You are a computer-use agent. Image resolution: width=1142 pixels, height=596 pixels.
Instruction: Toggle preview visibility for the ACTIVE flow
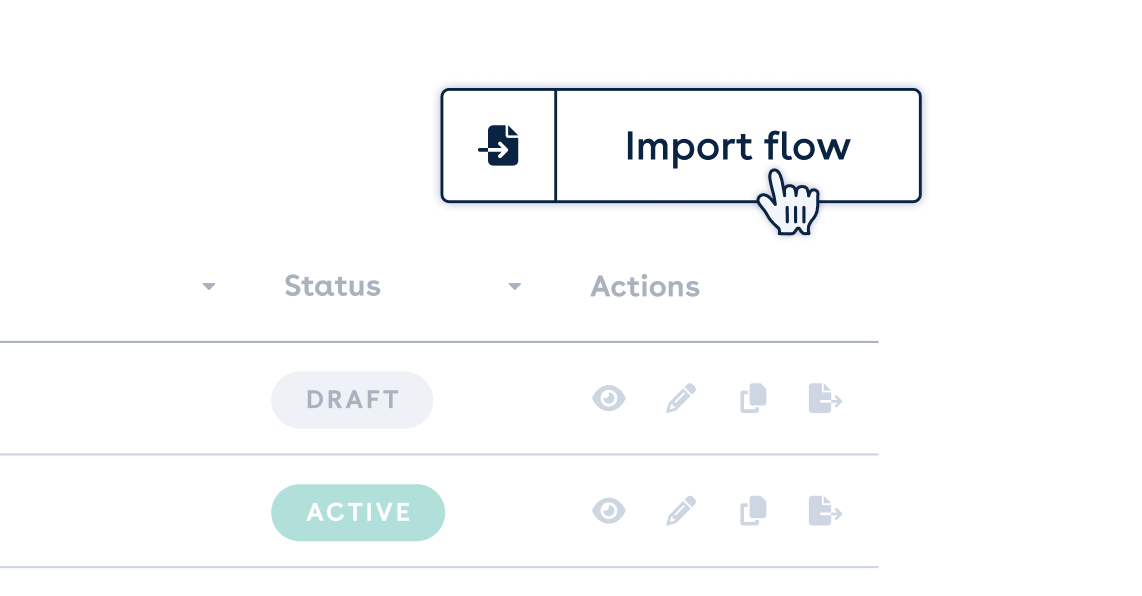point(609,511)
